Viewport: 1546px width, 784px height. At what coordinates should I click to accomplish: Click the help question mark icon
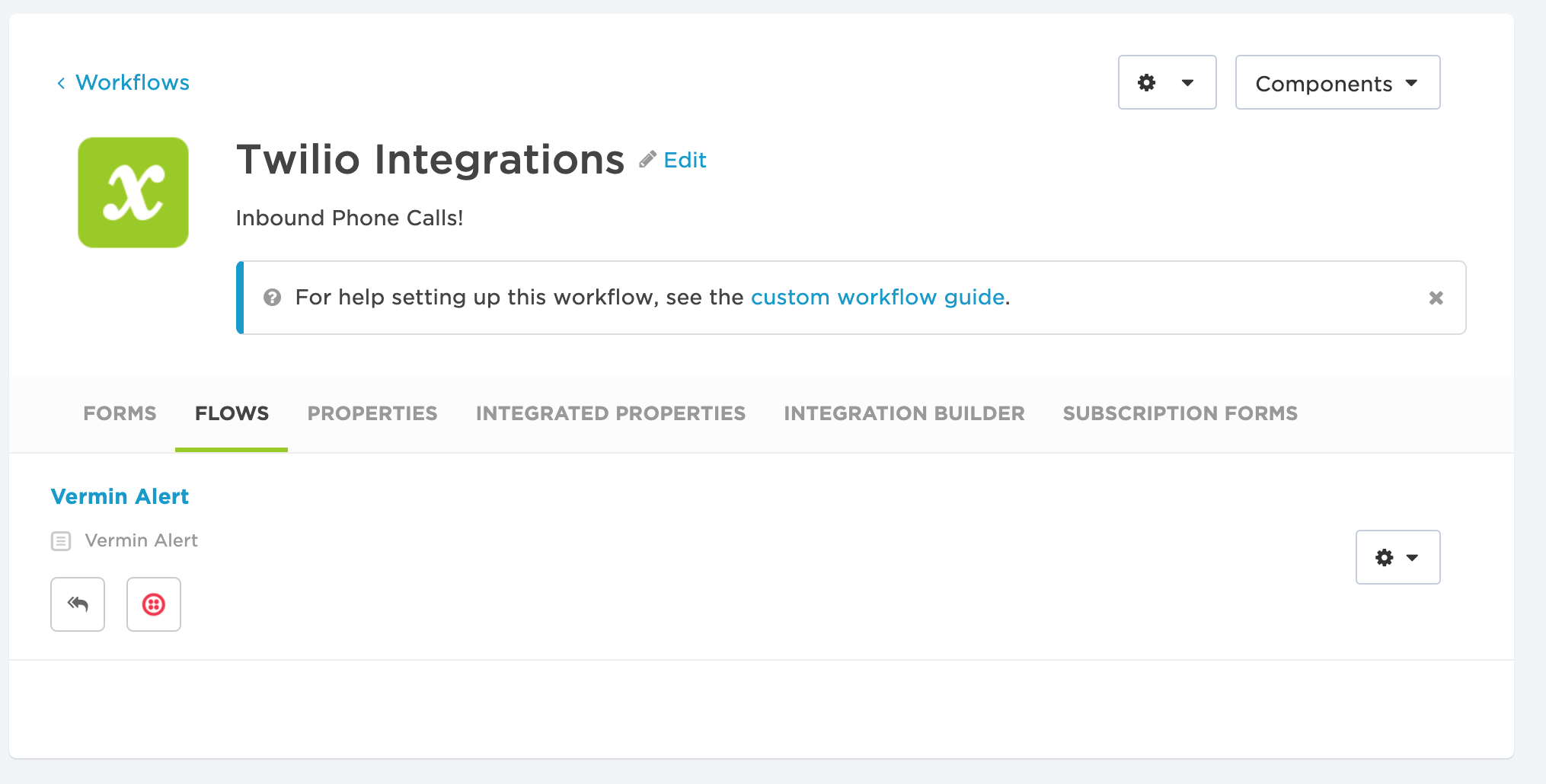click(x=272, y=298)
